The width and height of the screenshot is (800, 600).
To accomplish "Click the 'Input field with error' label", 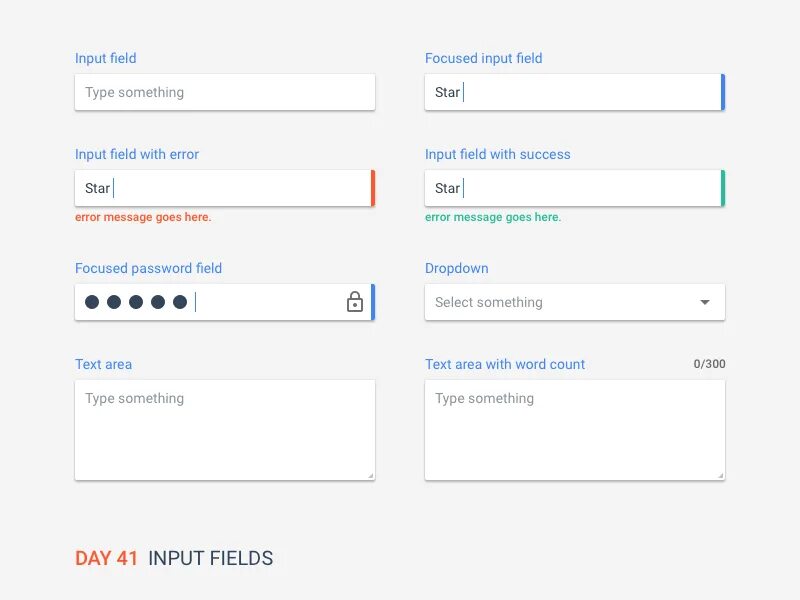I will point(137,154).
